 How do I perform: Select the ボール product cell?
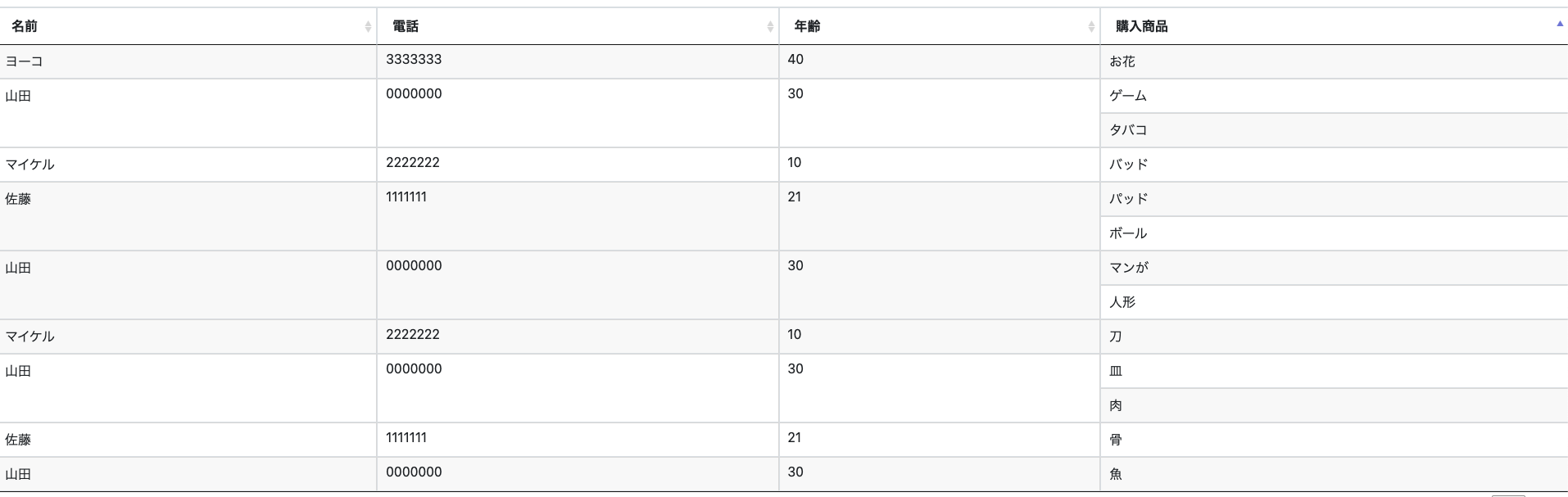pyautogui.click(x=1128, y=233)
